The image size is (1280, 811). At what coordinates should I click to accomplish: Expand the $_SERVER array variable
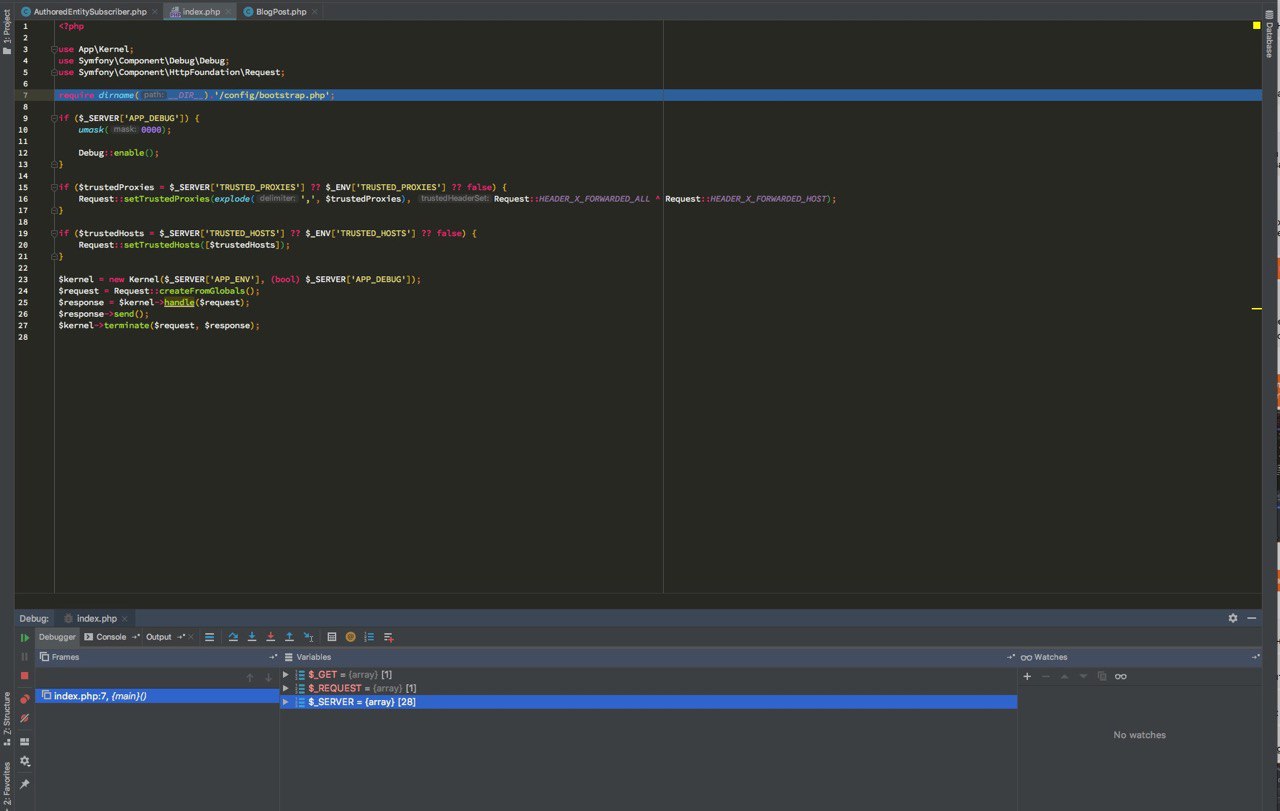[286, 702]
